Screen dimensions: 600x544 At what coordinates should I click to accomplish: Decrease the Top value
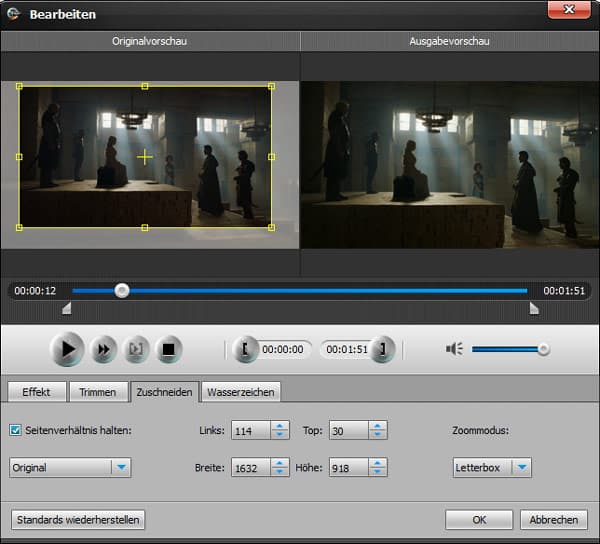point(378,435)
